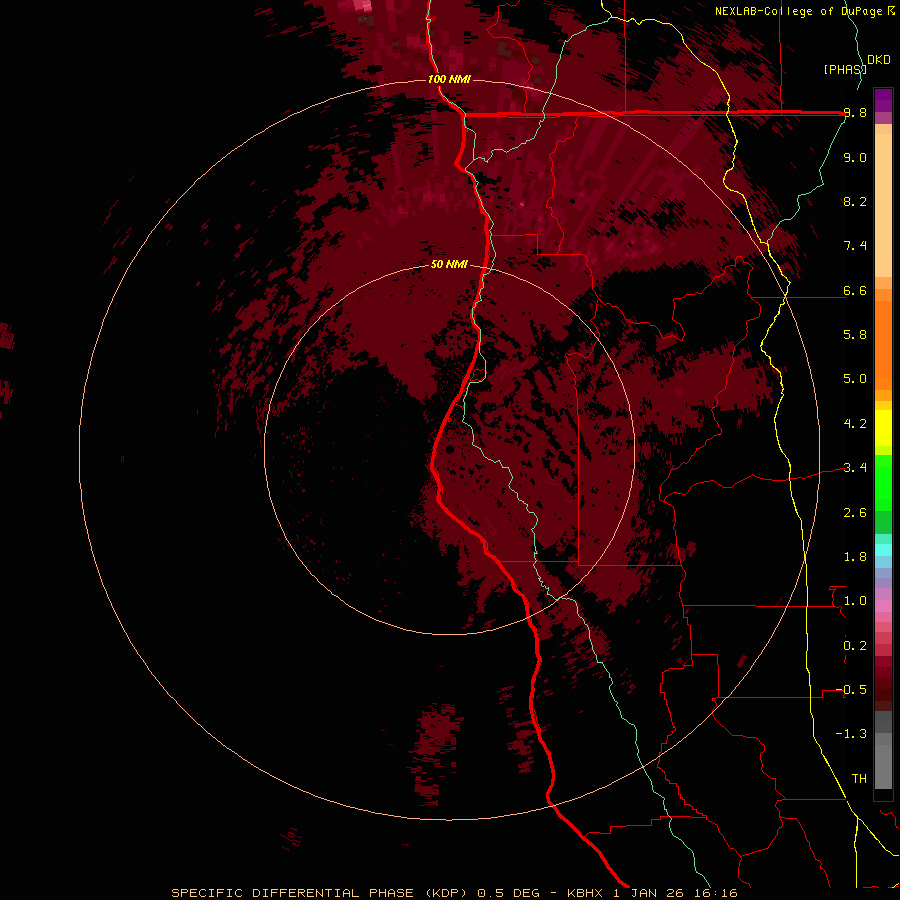900x900 pixels.
Task: Click the 1.8 scale value
Action: tap(855, 557)
